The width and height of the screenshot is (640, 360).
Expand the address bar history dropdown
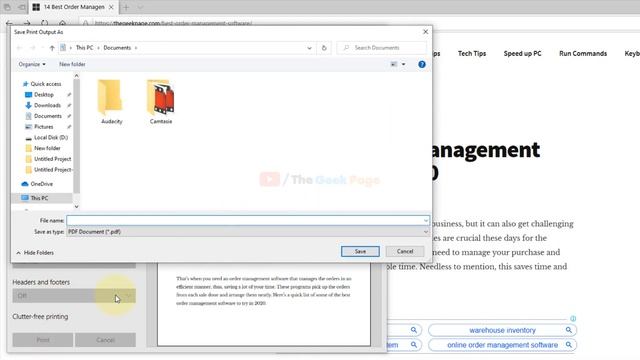click(309, 48)
